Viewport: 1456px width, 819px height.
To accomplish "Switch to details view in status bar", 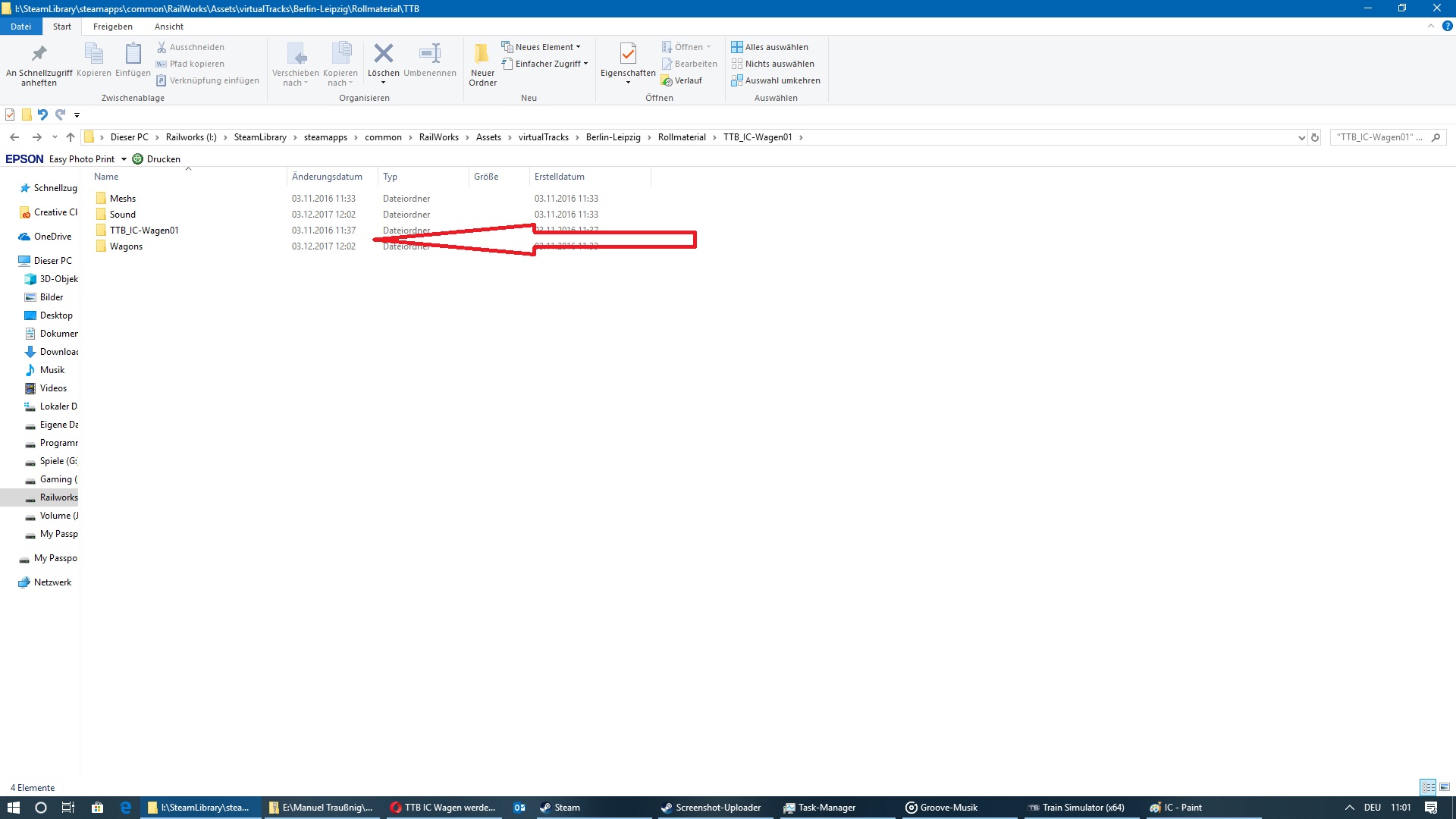I will coord(1428,787).
